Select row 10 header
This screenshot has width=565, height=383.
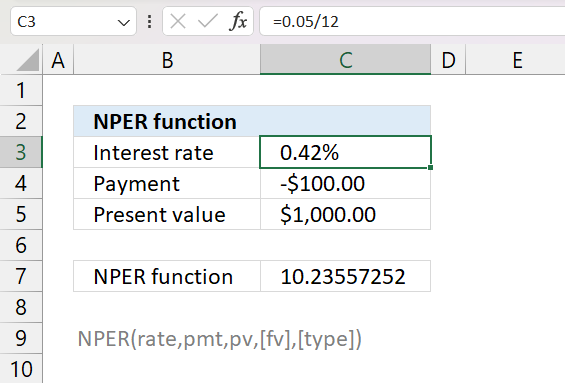click(x=21, y=369)
